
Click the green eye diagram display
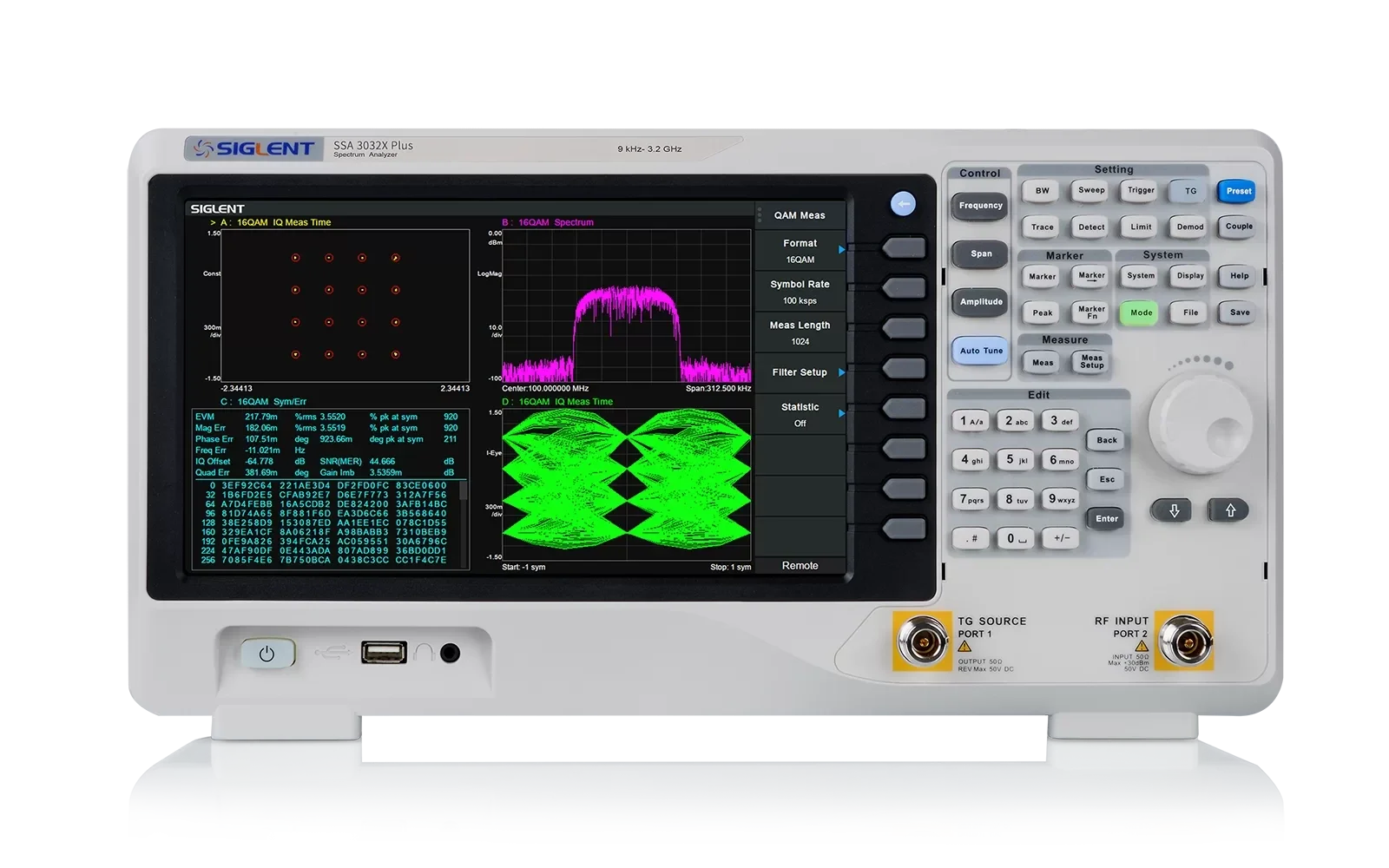pos(626,484)
